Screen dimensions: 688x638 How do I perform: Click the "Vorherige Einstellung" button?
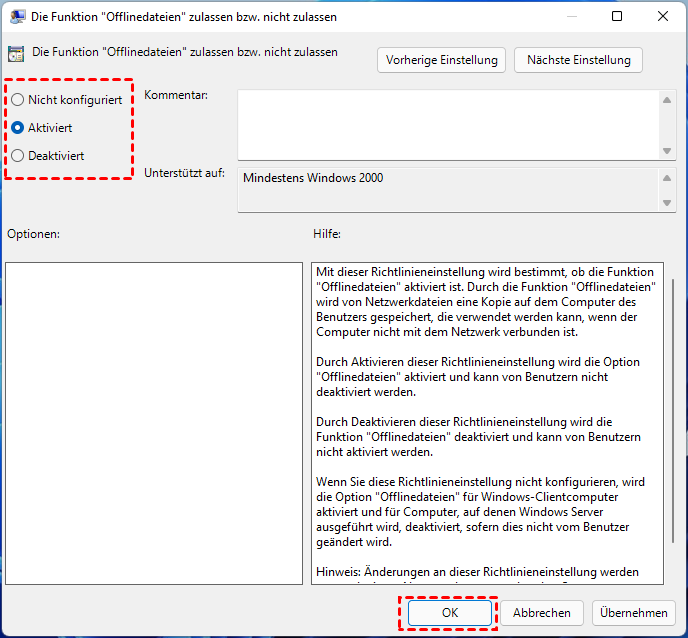(x=441, y=60)
